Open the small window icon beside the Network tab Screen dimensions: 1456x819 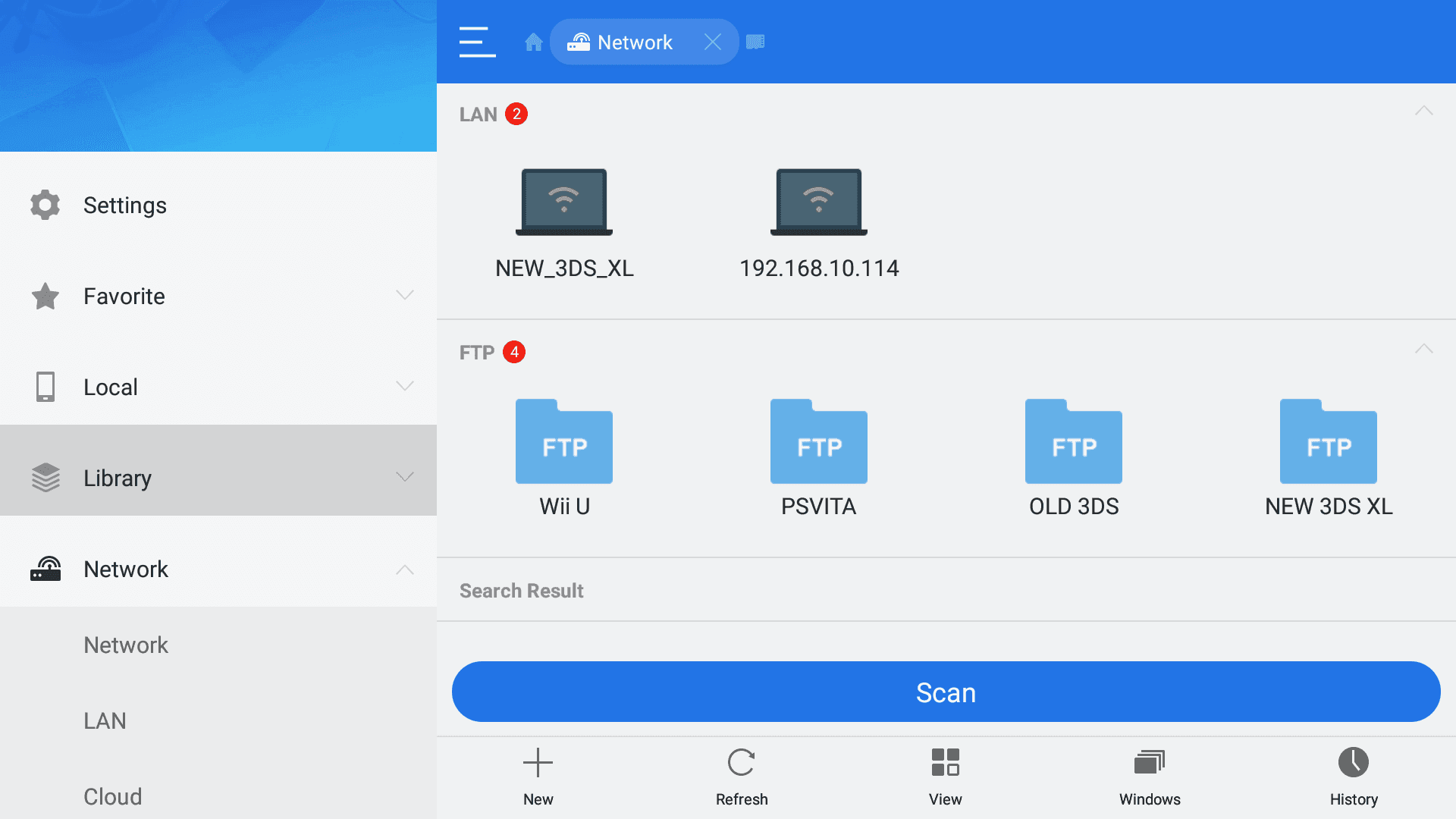[755, 42]
